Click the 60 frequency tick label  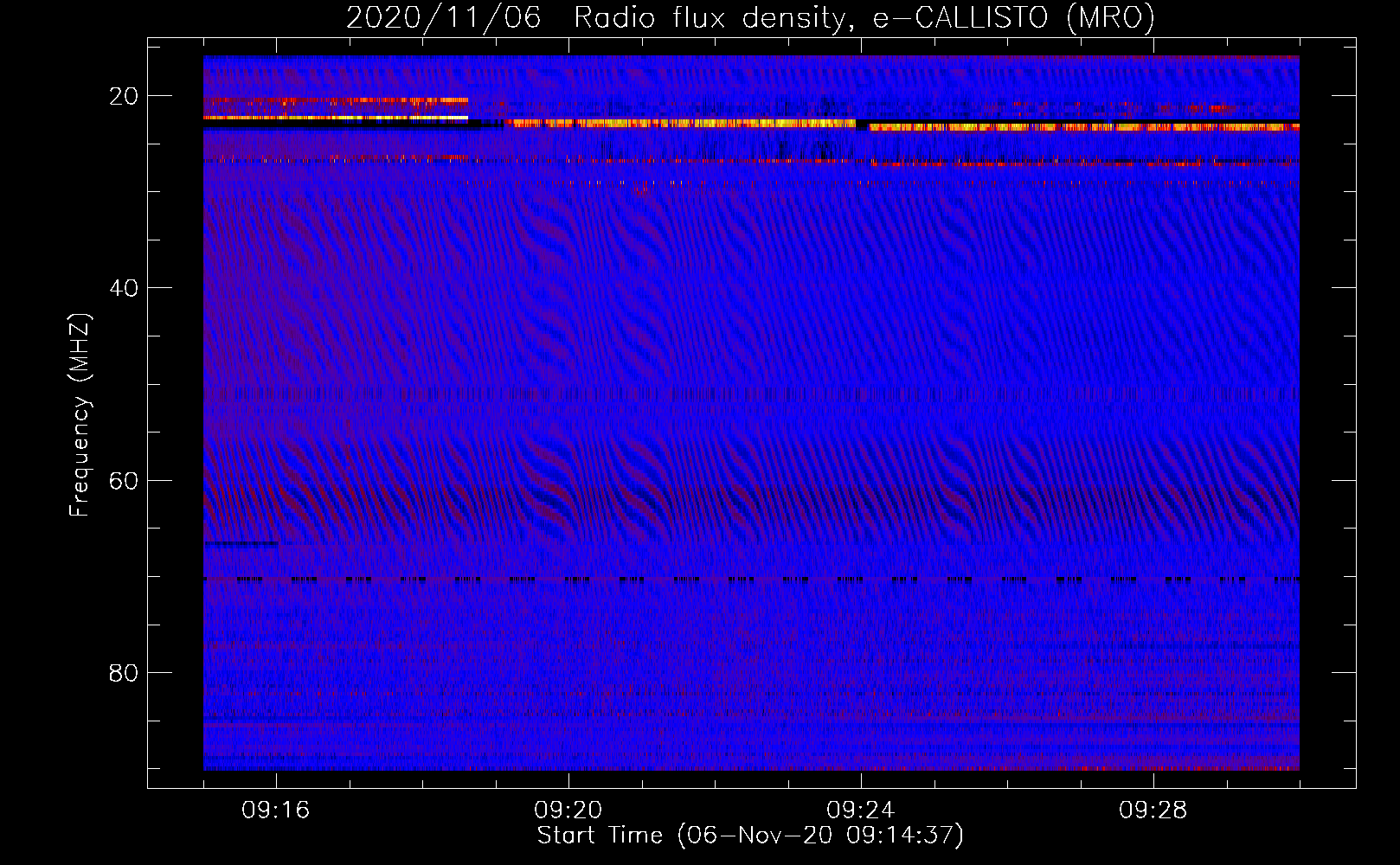coord(124,481)
